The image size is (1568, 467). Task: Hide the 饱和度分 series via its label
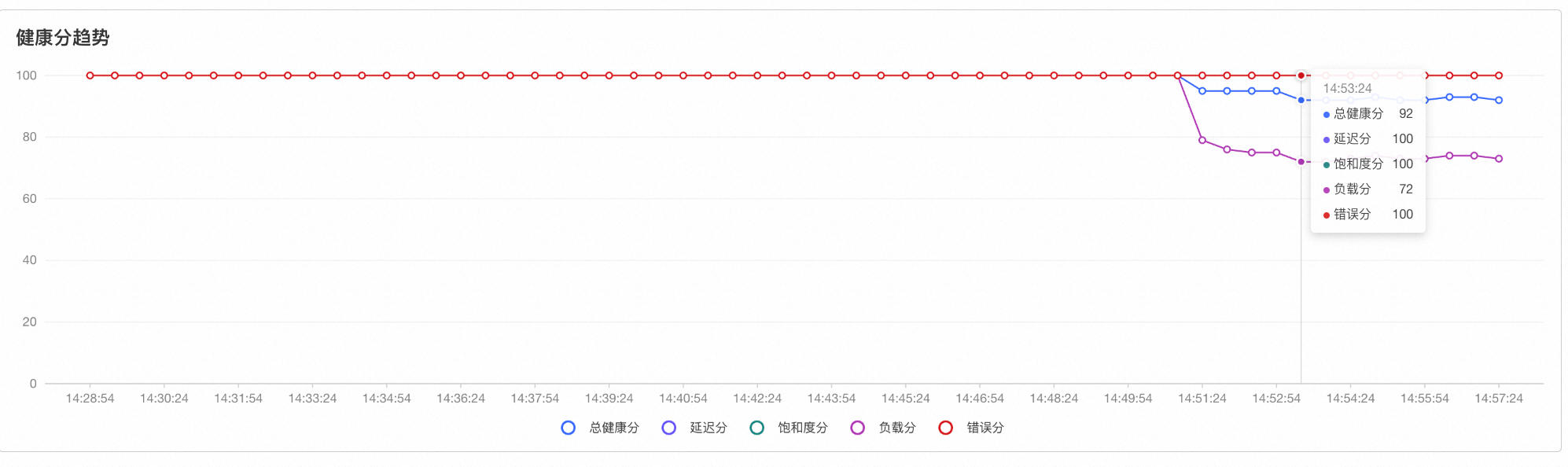click(x=803, y=428)
